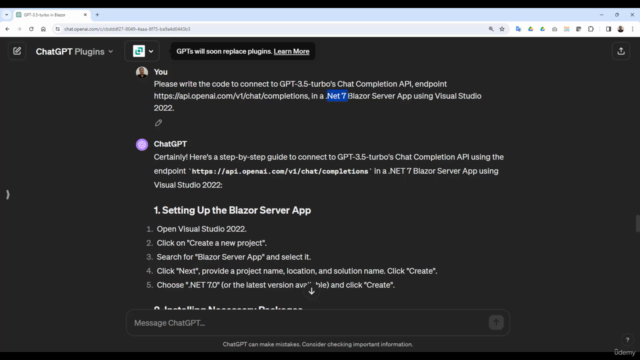Open the Chrome profile avatar
Screen dimensions: 640x360
[x=620, y=29]
